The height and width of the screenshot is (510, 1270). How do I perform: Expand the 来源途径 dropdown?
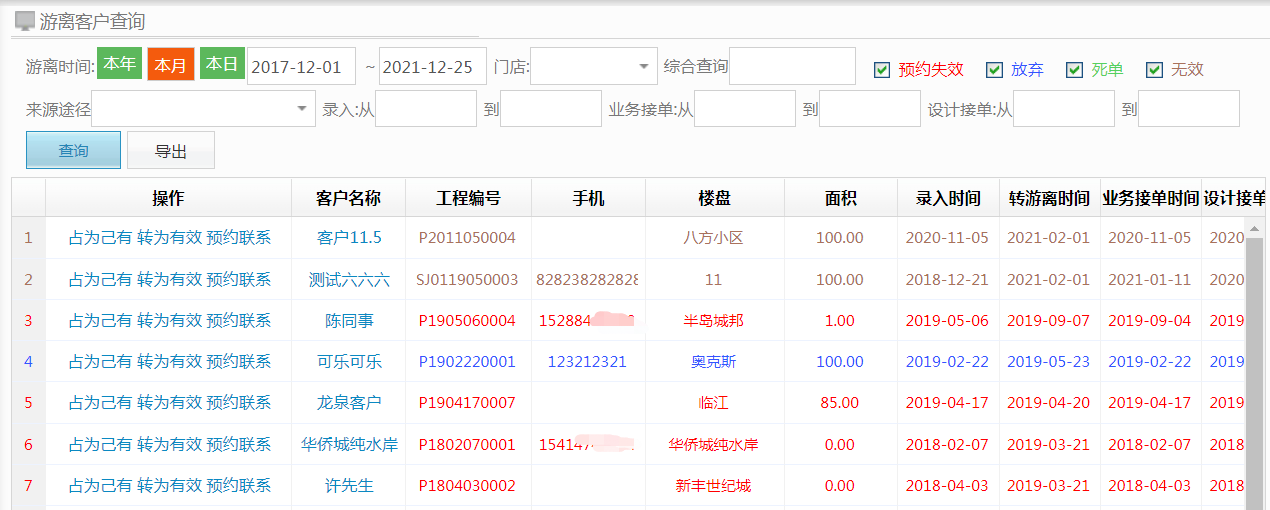tap(302, 109)
